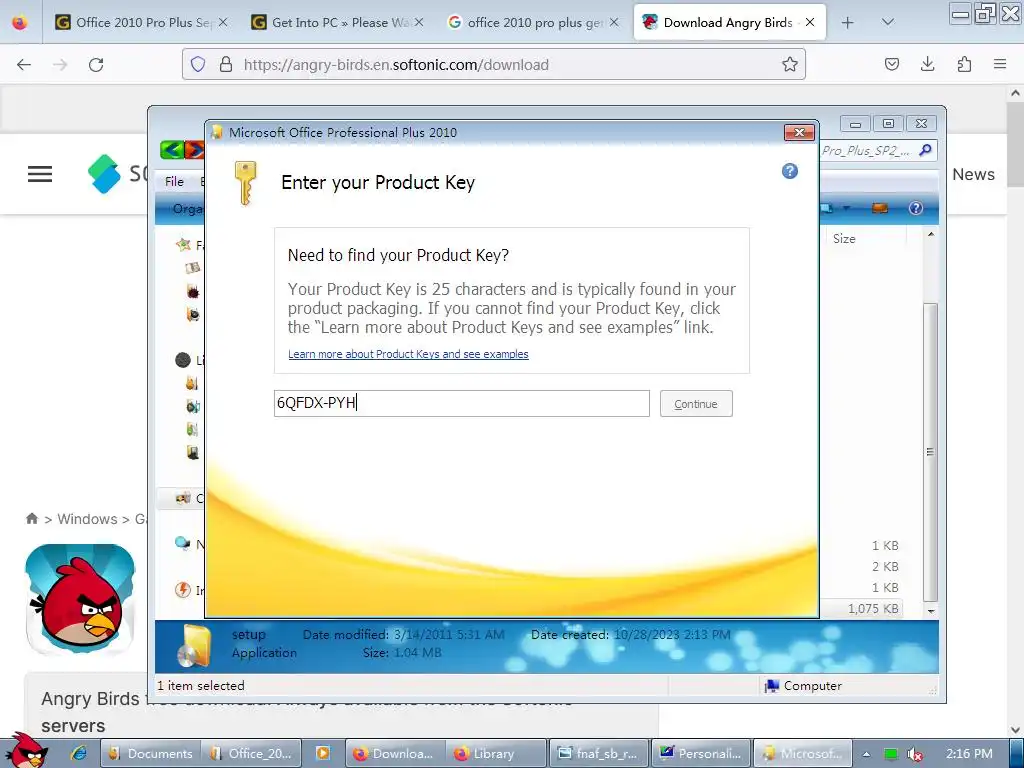Open the Documents taskbar button
Image resolution: width=1024 pixels, height=768 pixels.
click(x=150, y=754)
